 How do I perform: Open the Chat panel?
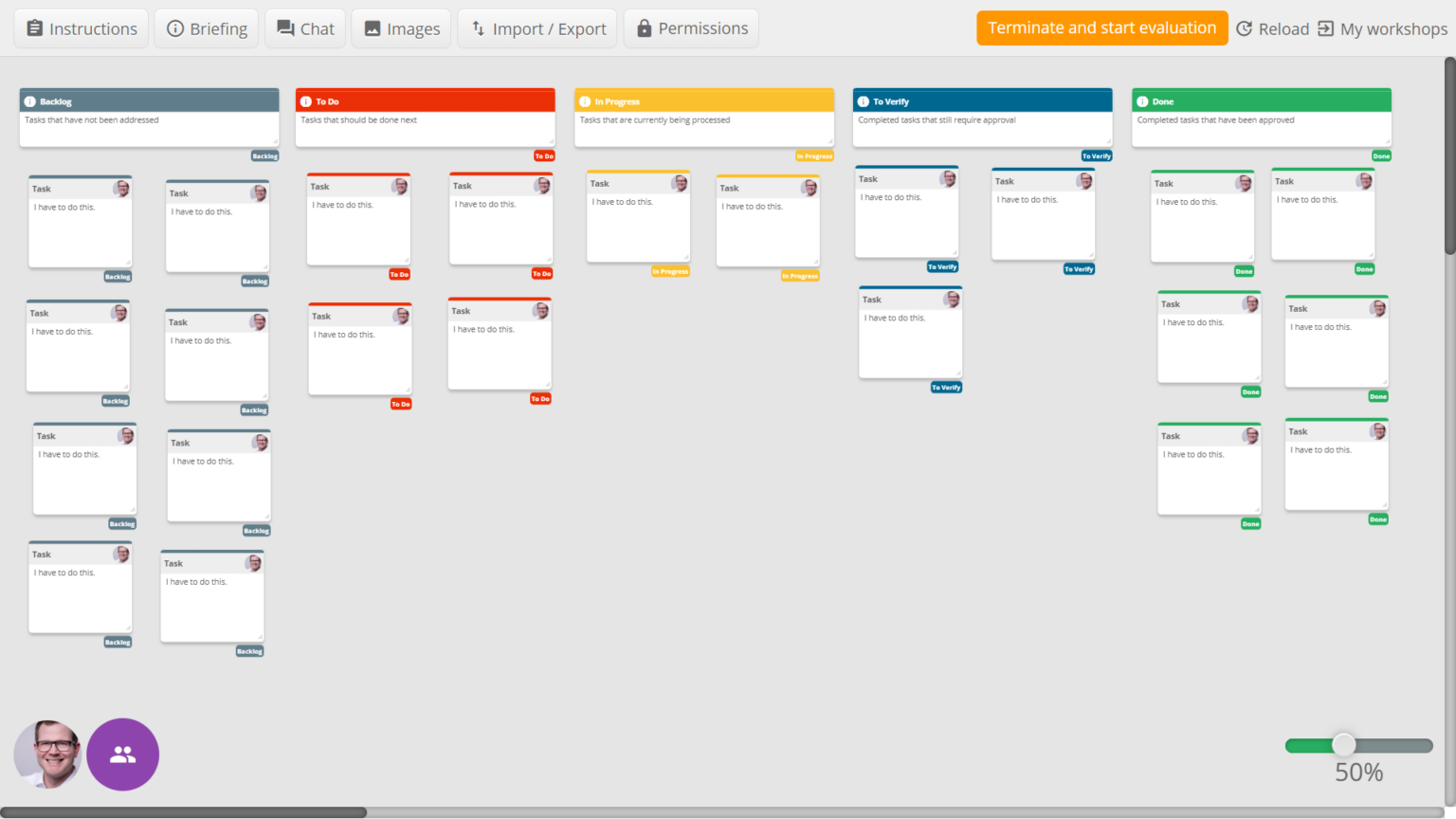click(x=305, y=28)
